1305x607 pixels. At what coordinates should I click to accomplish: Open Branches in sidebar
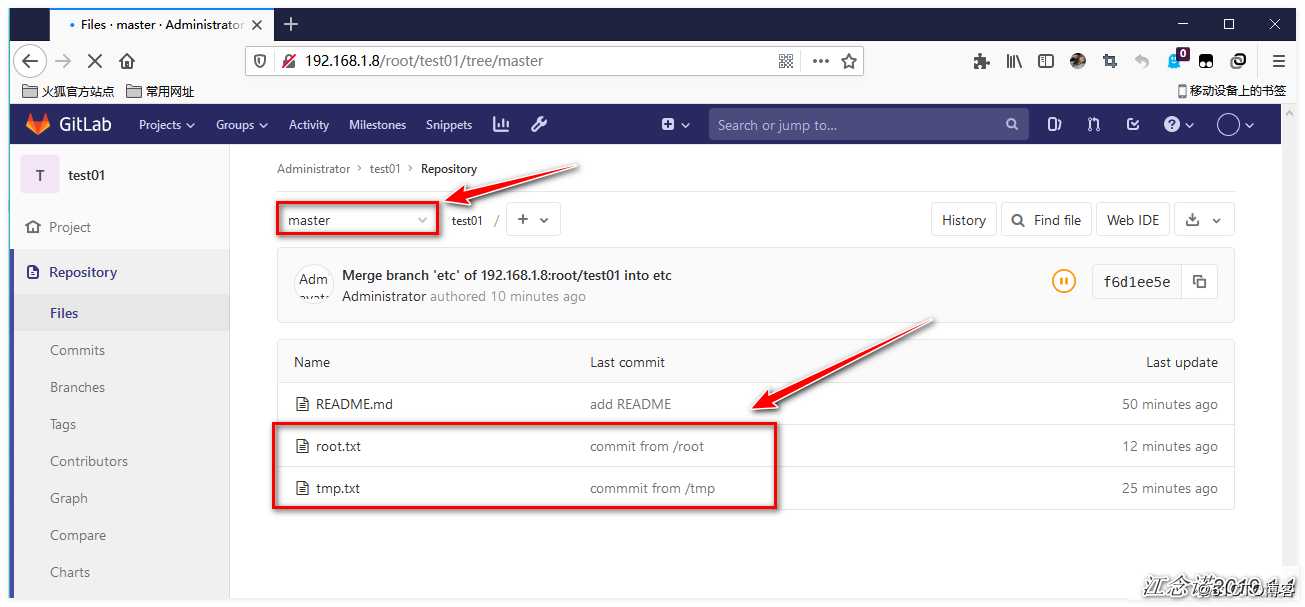(77, 387)
